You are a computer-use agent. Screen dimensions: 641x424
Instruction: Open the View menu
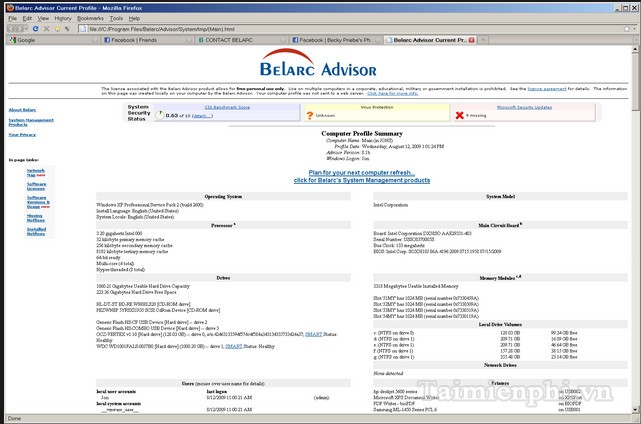click(x=43, y=18)
